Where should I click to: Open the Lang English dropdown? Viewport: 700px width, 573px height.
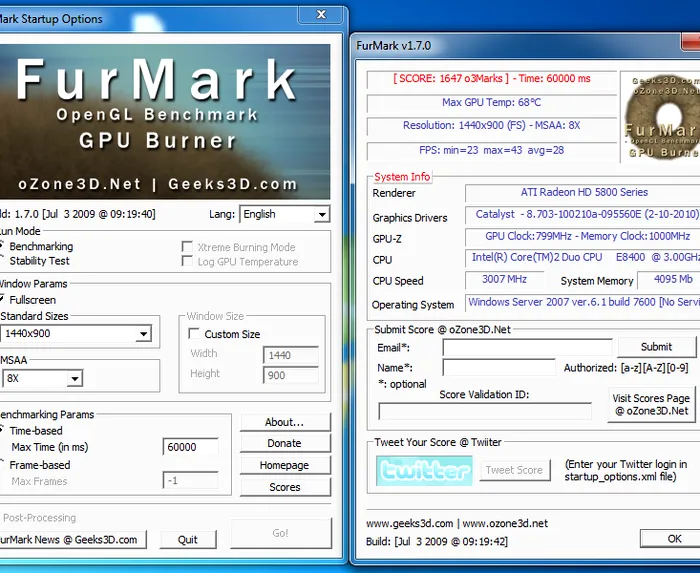(x=284, y=214)
